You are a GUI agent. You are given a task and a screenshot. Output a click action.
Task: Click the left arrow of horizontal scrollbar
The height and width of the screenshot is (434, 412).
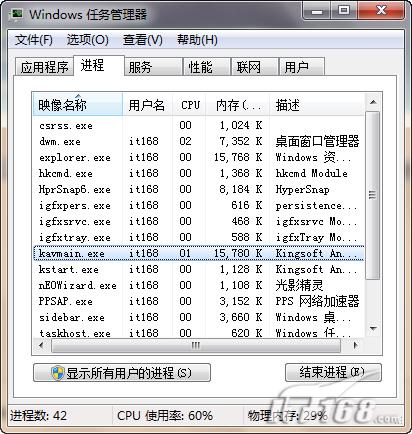[x=42, y=345]
